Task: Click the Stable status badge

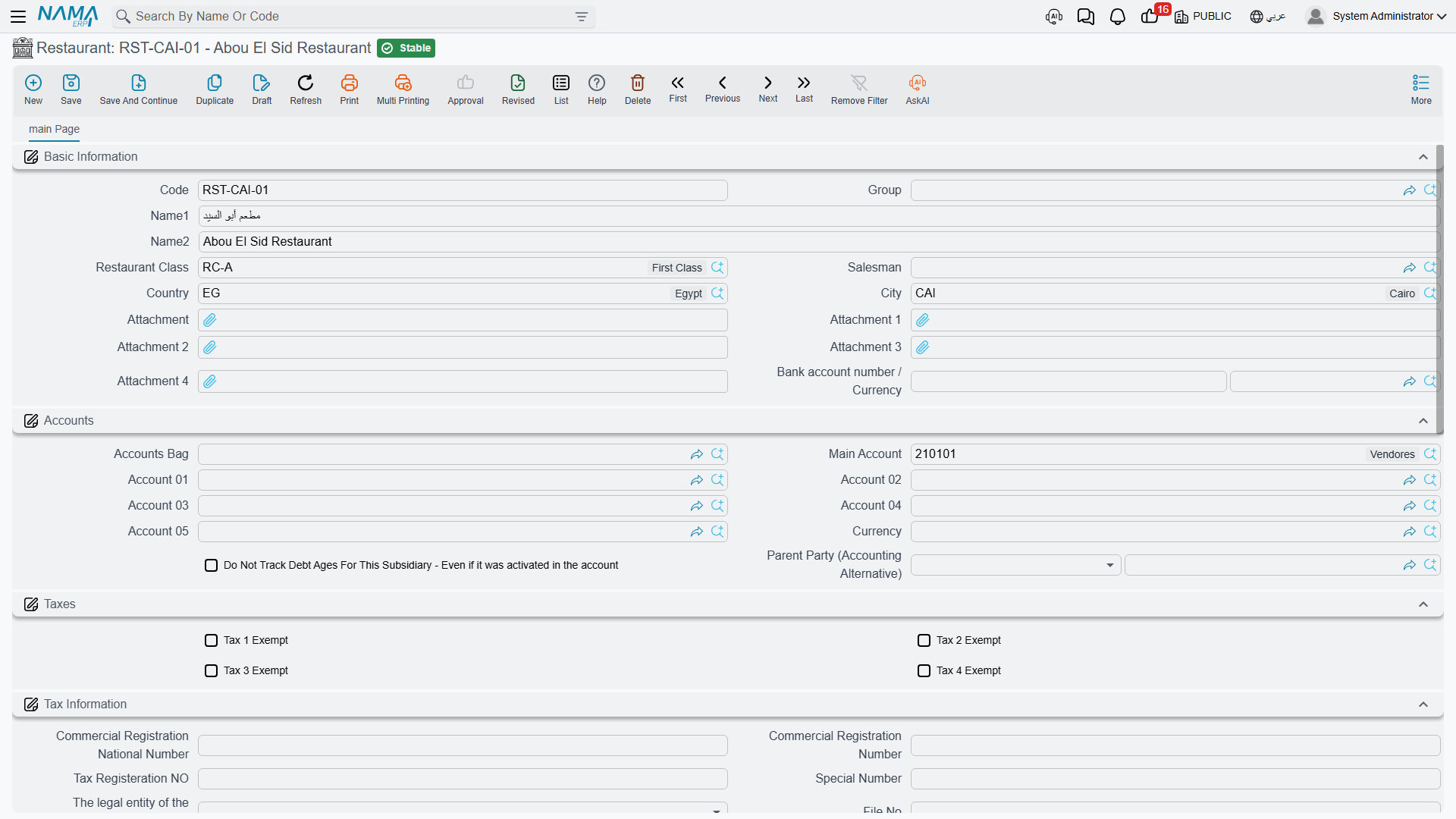Action: click(x=406, y=49)
